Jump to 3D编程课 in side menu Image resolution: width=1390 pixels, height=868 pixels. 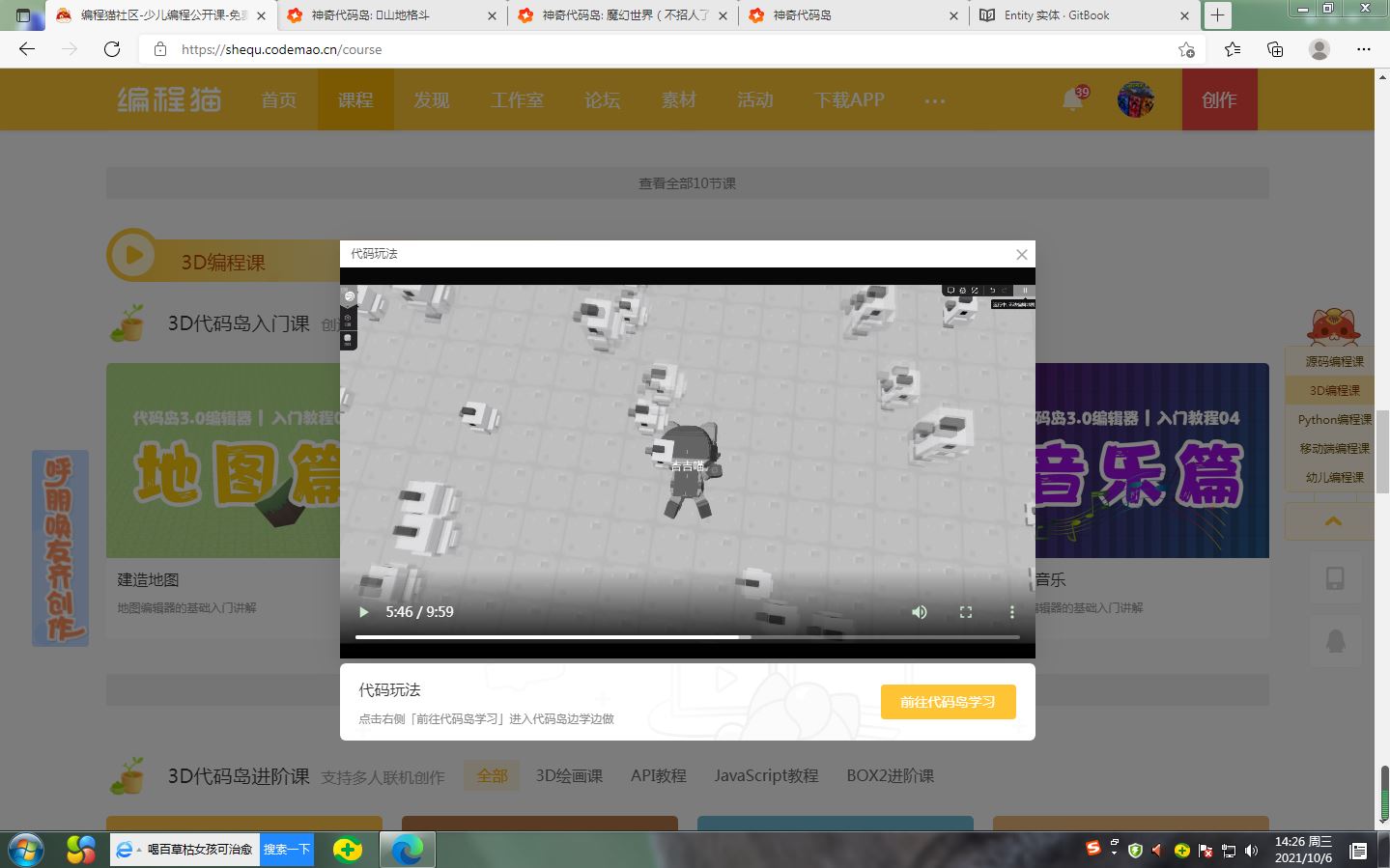coord(1335,390)
